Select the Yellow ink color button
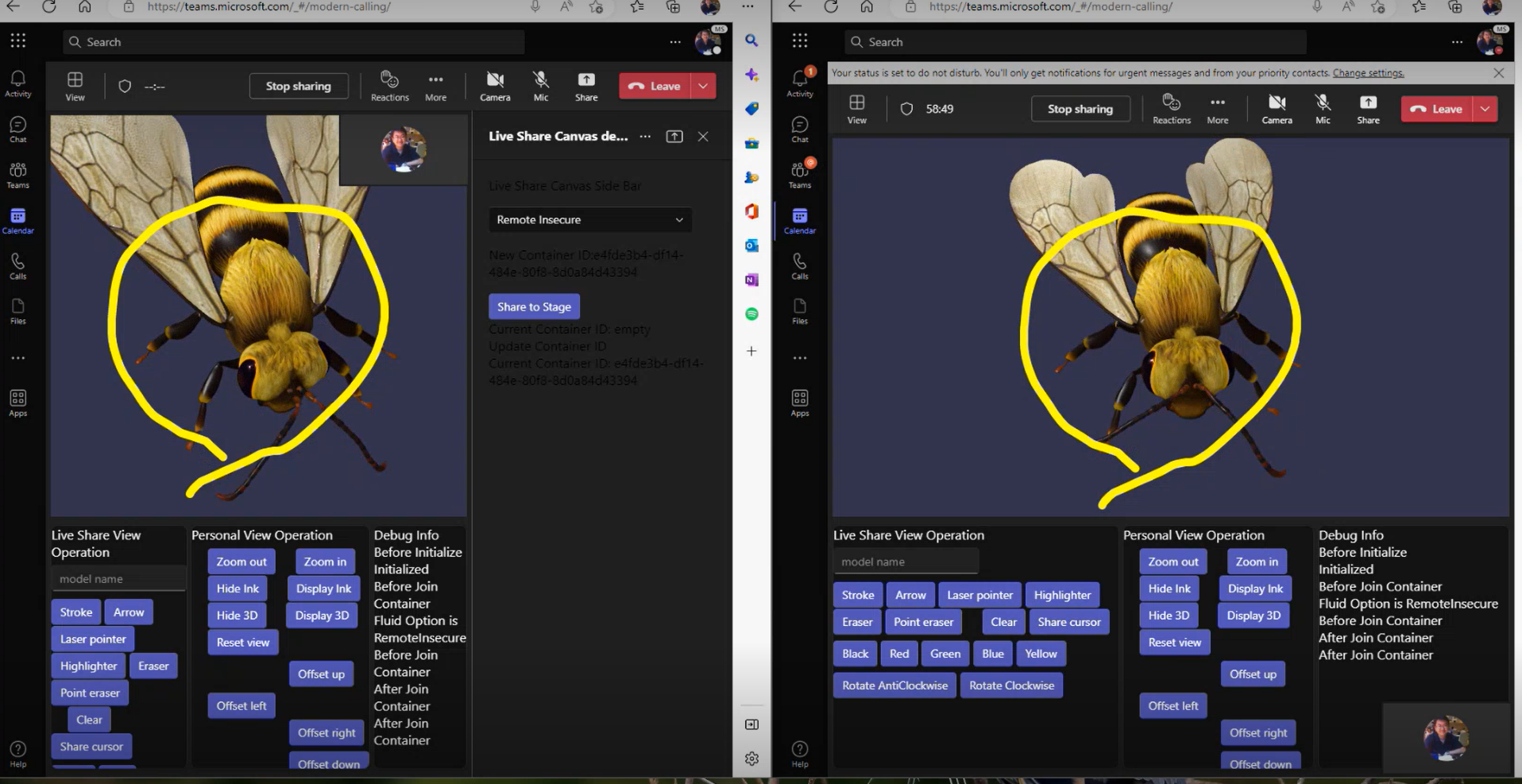Viewport: 1522px width, 784px height. 1041,654
